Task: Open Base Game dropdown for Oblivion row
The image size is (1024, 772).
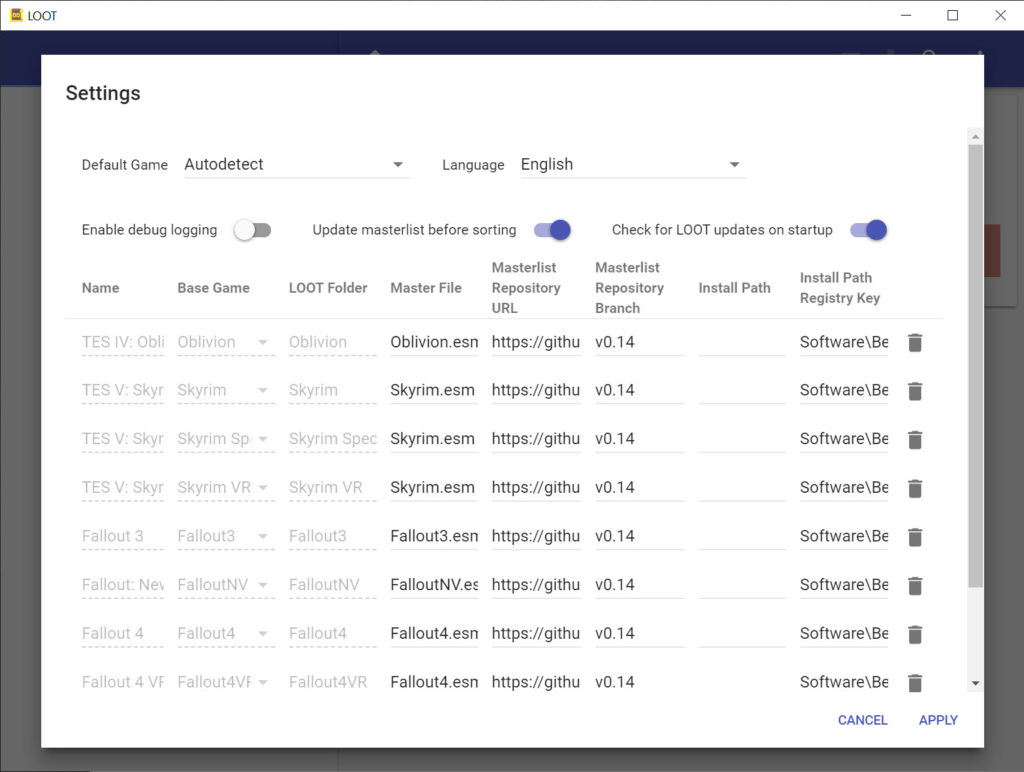Action: pos(225,342)
